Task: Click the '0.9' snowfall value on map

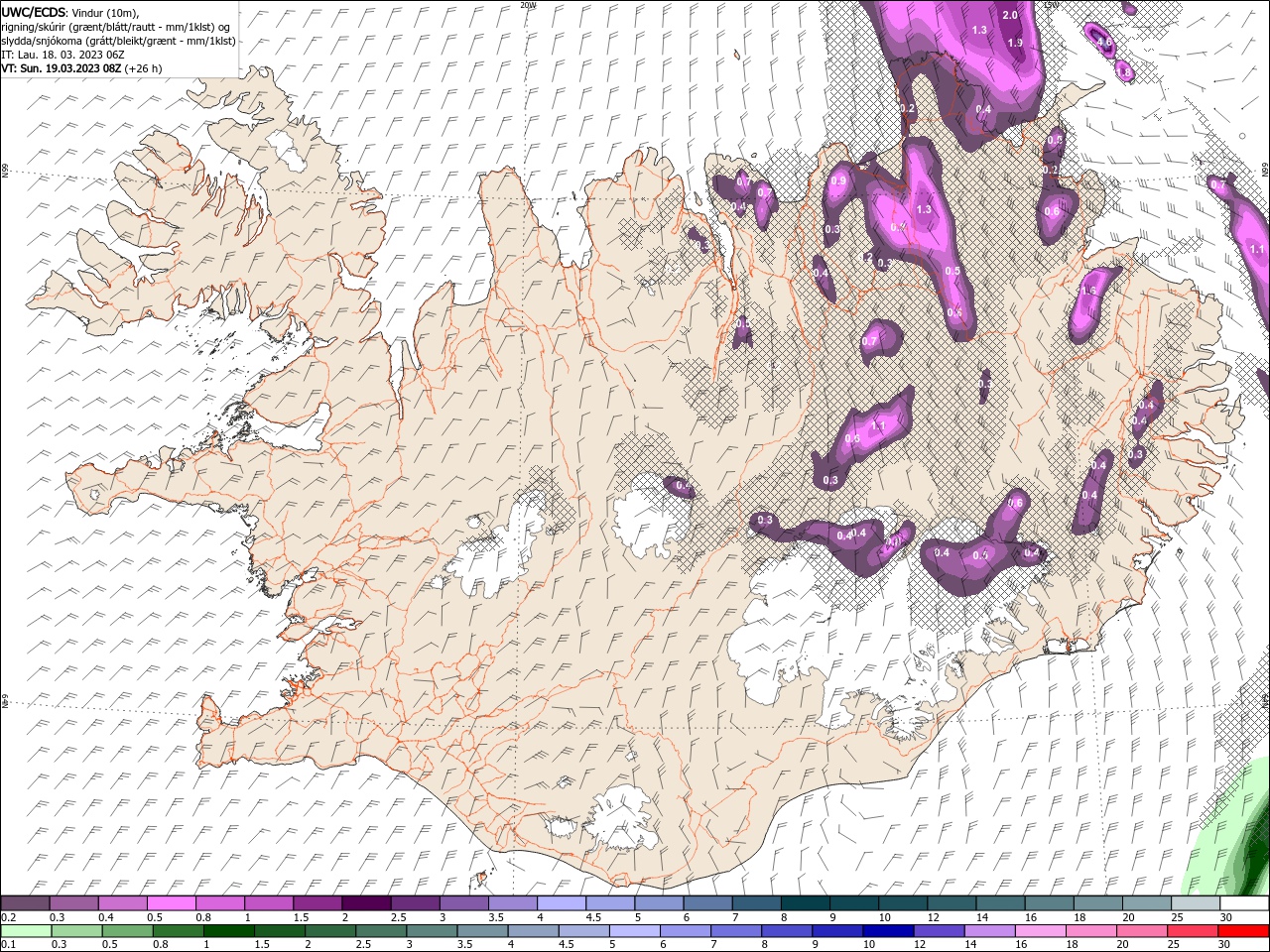Action: tap(839, 181)
